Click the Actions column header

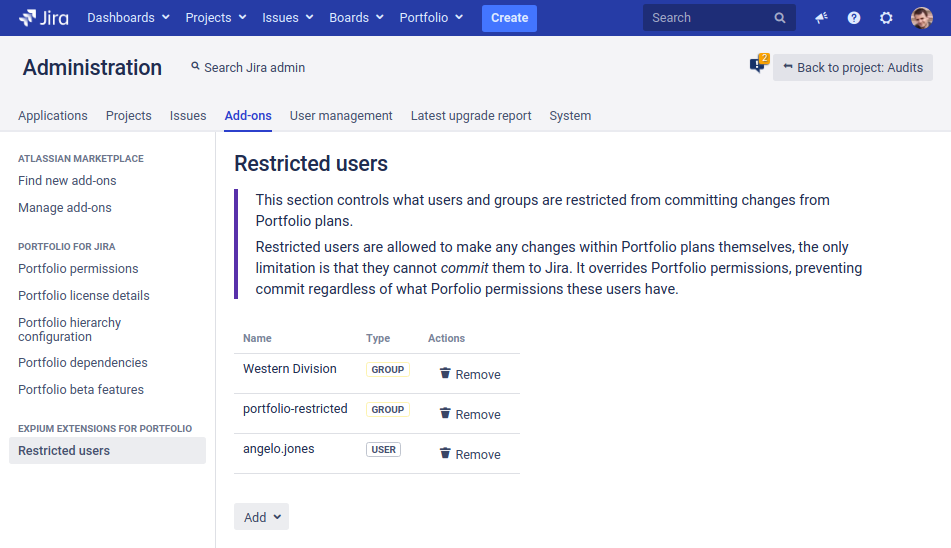(446, 338)
